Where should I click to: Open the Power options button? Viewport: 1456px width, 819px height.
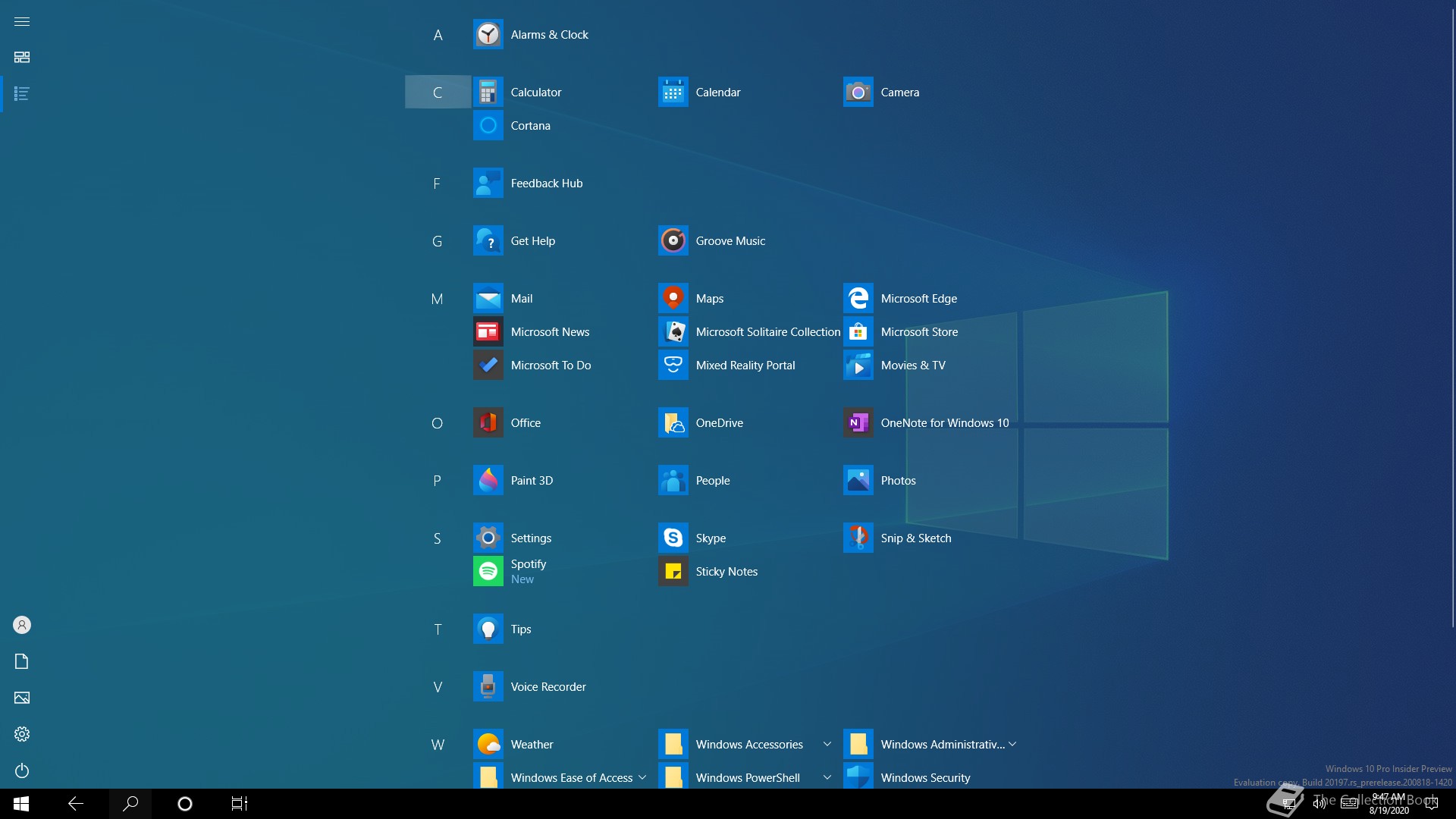[22, 770]
